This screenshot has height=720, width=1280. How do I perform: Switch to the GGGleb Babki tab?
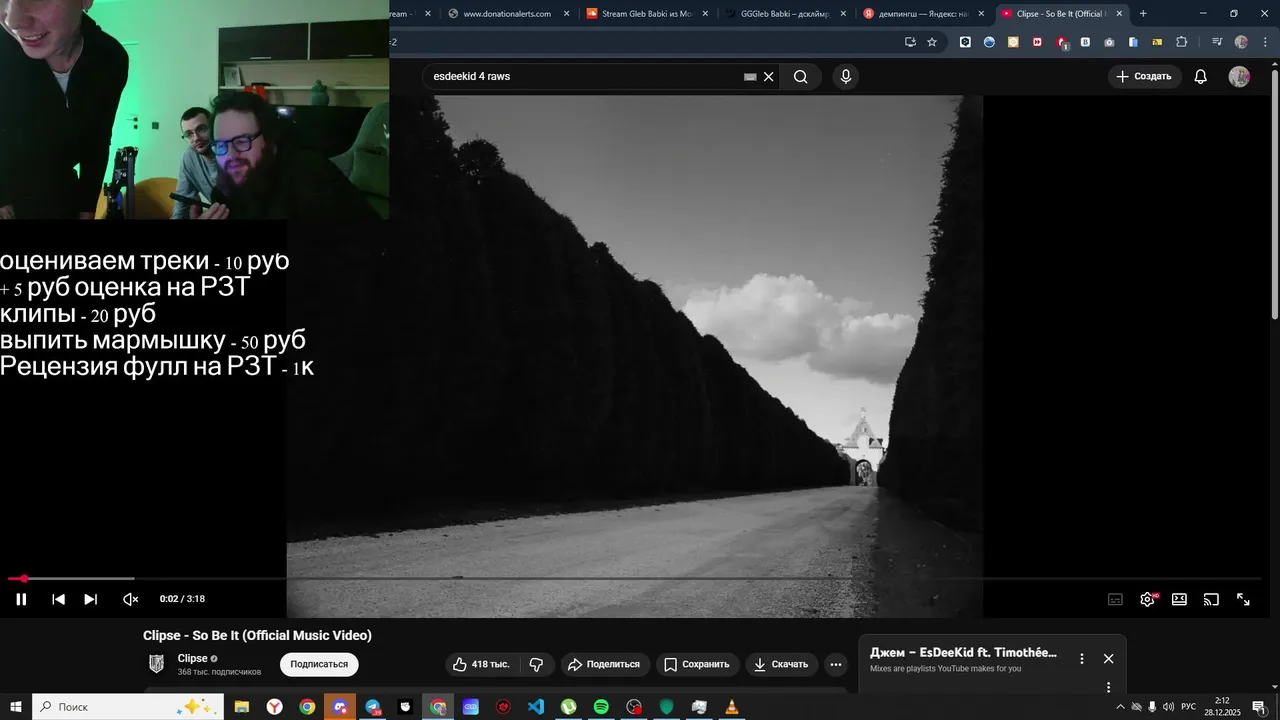click(785, 14)
